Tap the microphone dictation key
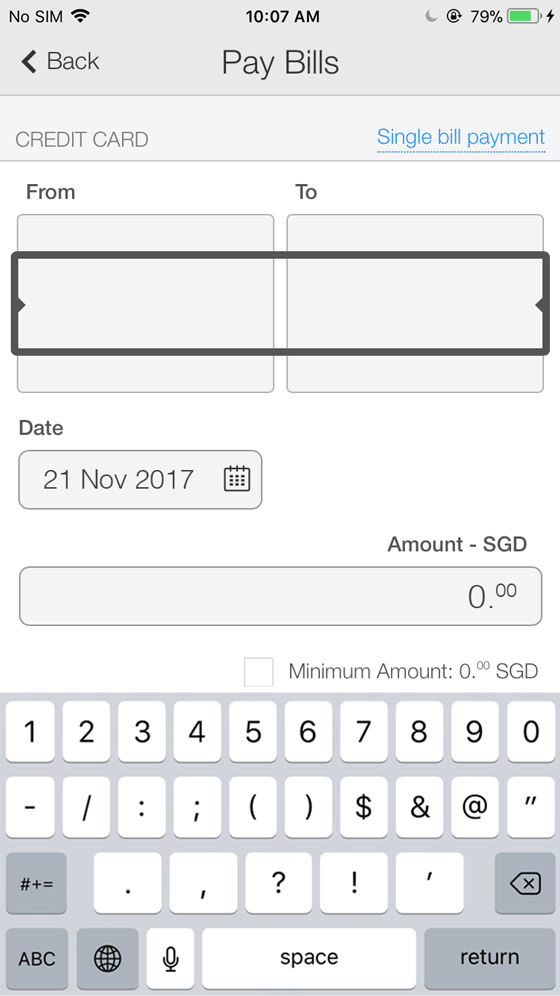 click(170, 958)
